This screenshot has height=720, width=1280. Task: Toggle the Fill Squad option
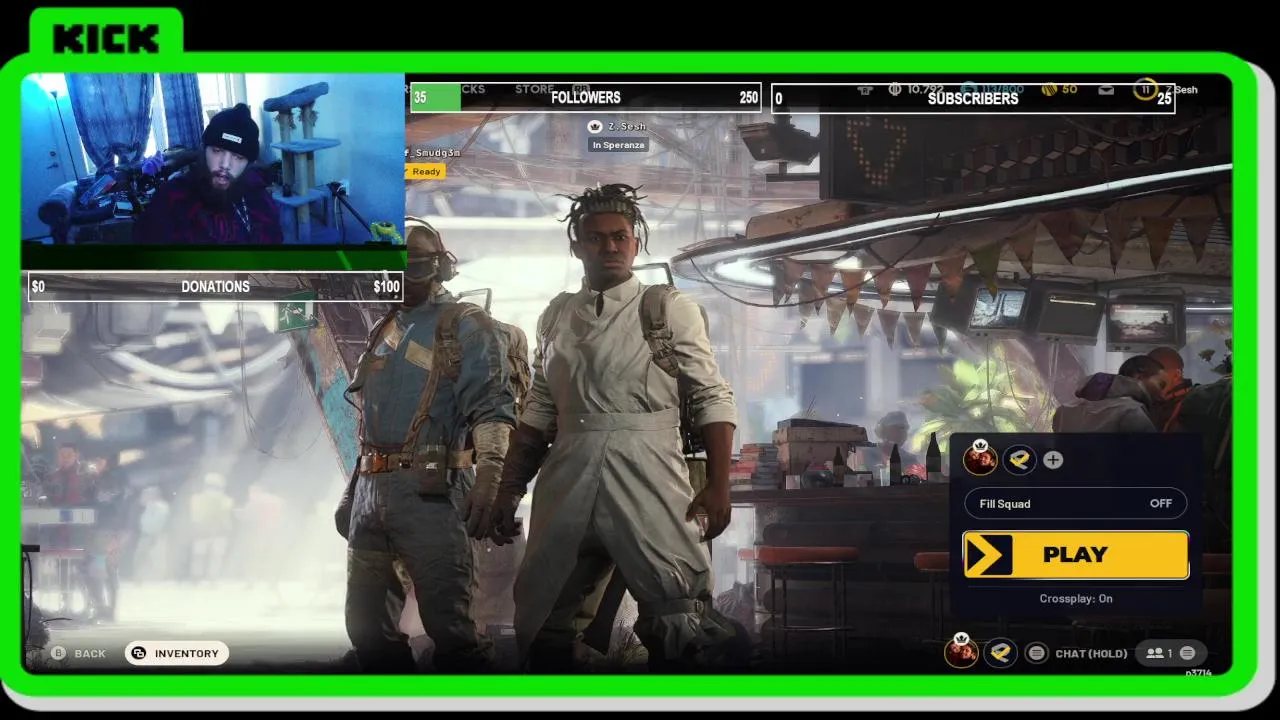(1075, 504)
